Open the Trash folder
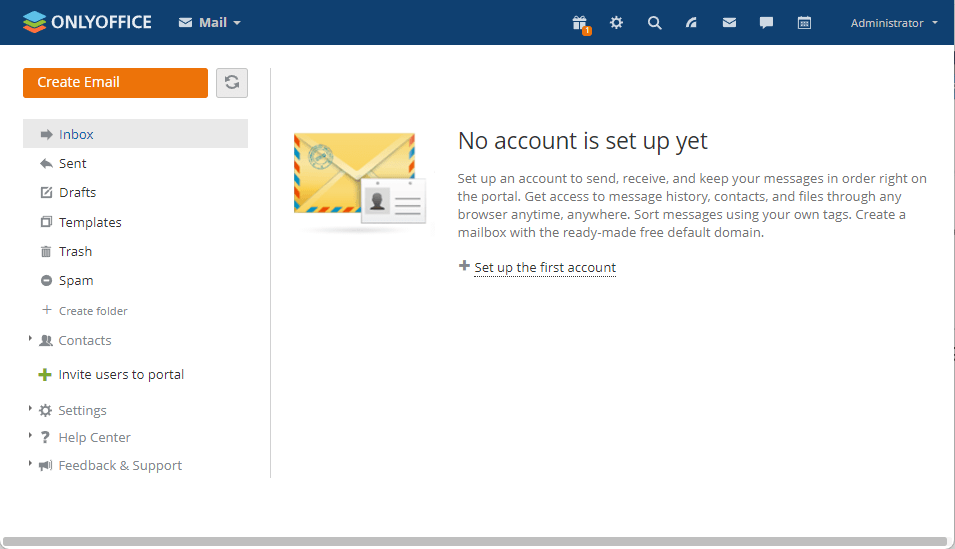Image resolution: width=955 pixels, height=549 pixels. point(75,251)
